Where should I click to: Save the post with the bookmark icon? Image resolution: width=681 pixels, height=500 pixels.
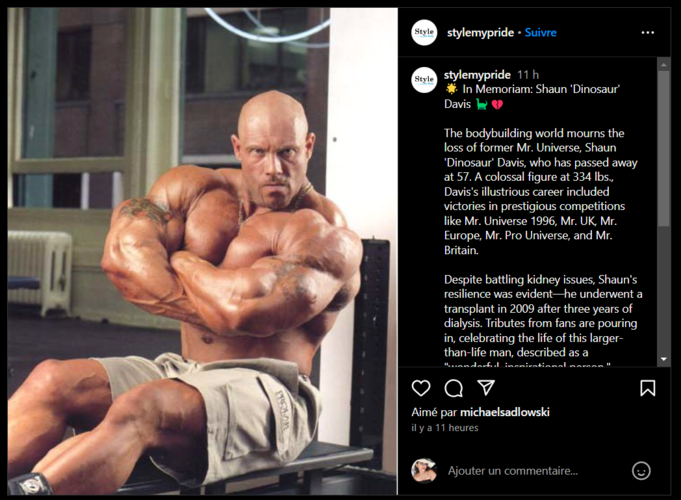[648, 388]
